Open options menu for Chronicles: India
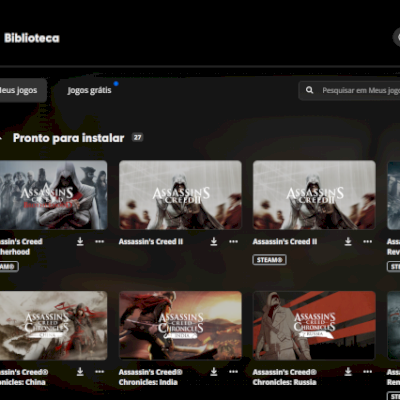The width and height of the screenshot is (400, 400). point(233,371)
